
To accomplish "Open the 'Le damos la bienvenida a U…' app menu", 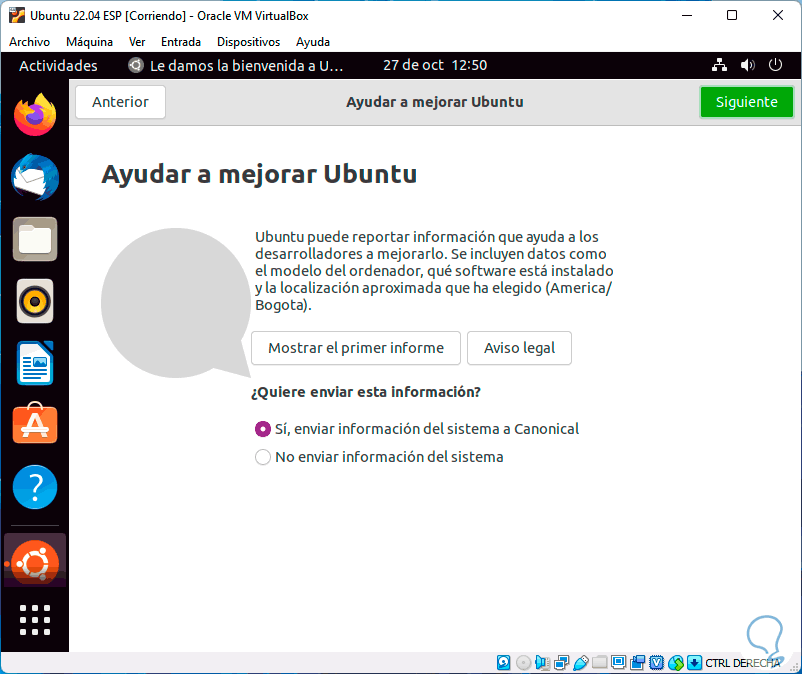I will point(235,65).
